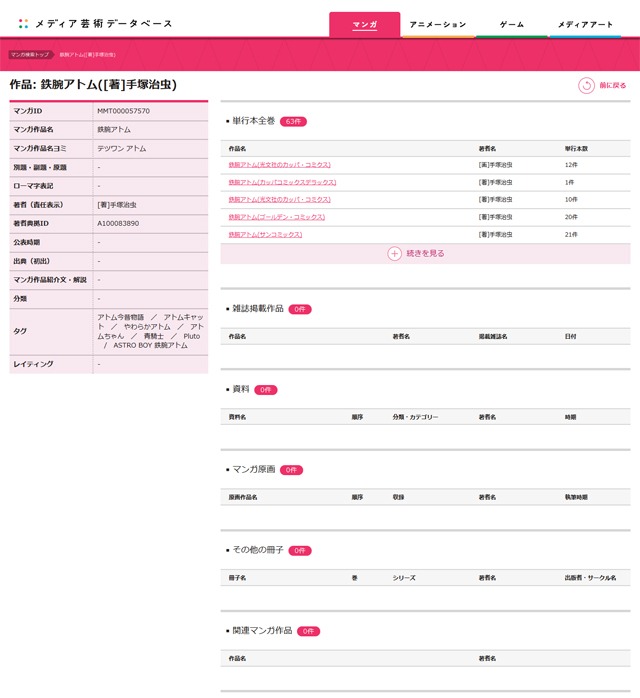Open the マンガ検索トップ breadcrumb link
The width and height of the screenshot is (640, 698).
(30, 55)
